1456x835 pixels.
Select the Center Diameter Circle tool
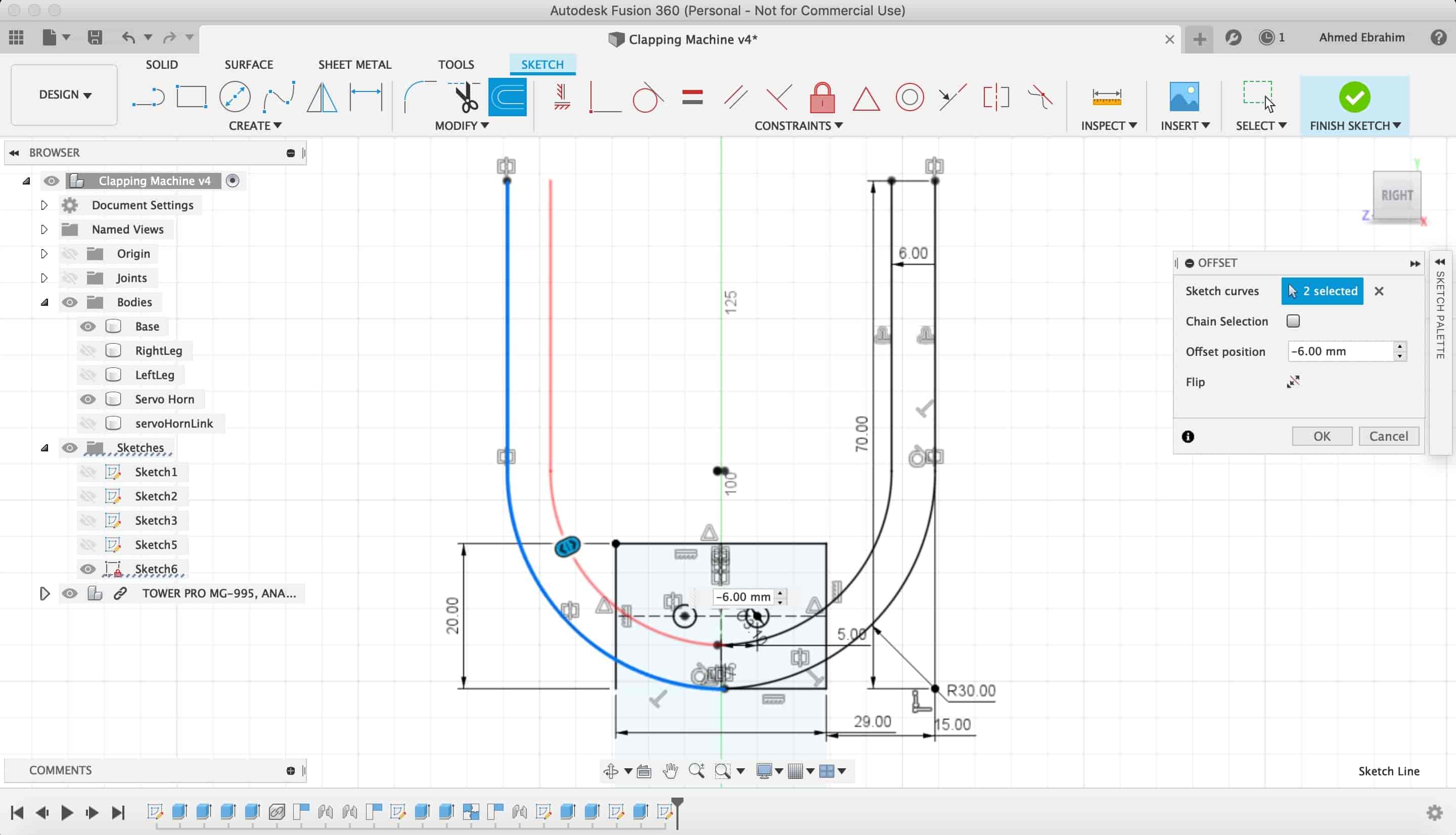[x=235, y=97]
